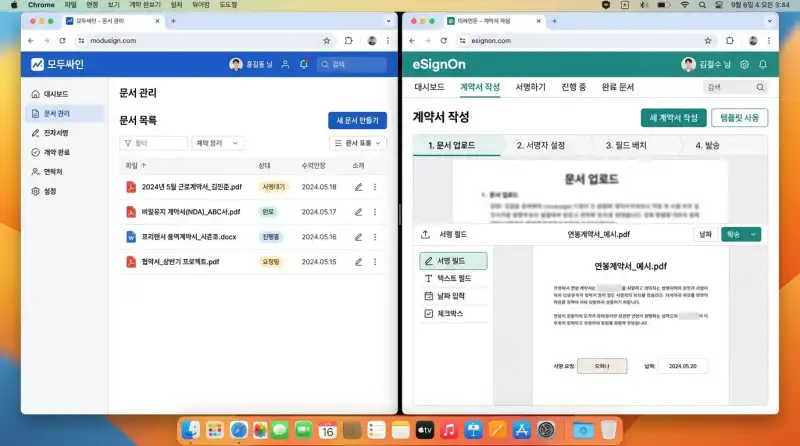Open the settings gear in eSignOn header
The image size is (800, 446).
(x=744, y=65)
